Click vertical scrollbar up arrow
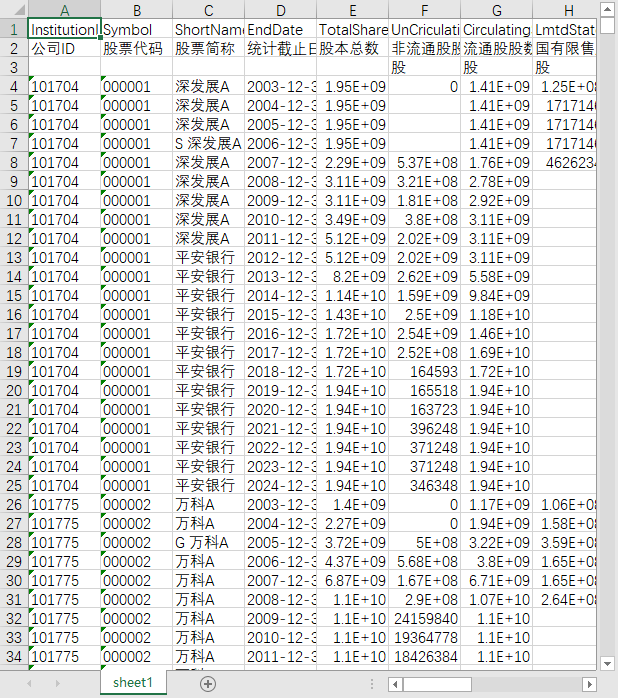 (607, 9)
